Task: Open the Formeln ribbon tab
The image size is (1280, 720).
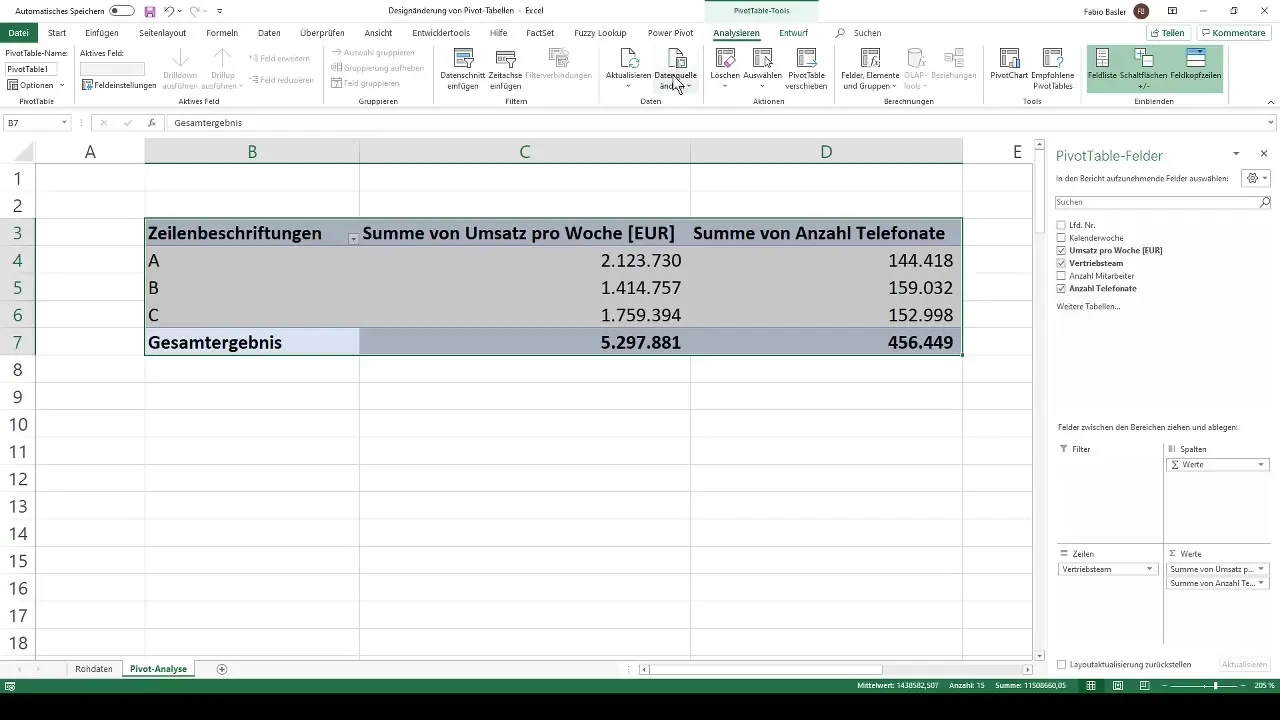Action: (222, 33)
